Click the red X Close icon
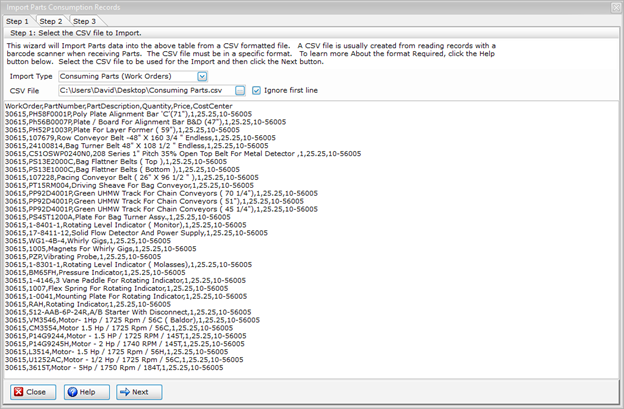 [x=18, y=392]
